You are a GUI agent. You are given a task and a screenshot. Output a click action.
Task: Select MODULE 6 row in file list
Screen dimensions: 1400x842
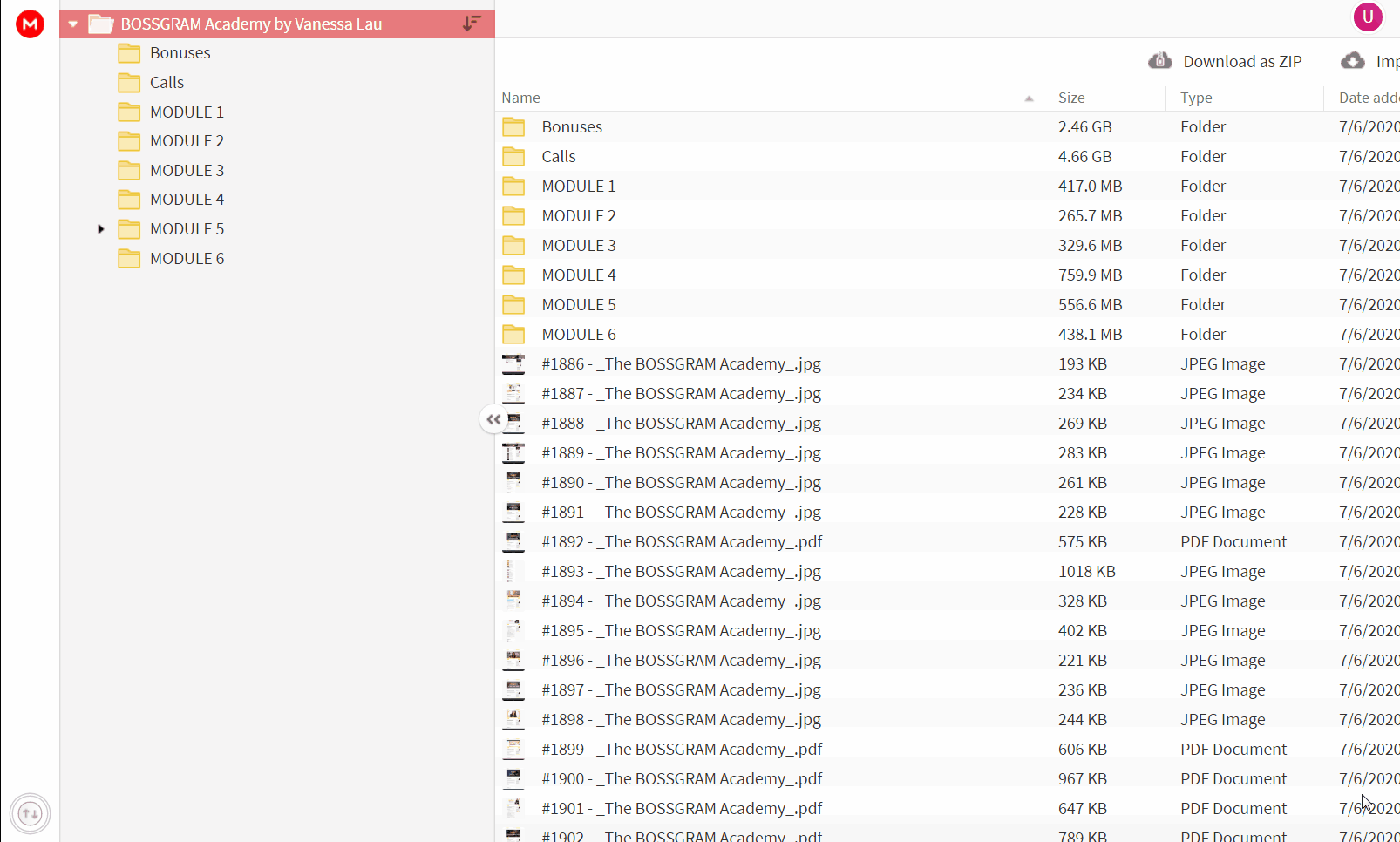(x=947, y=335)
